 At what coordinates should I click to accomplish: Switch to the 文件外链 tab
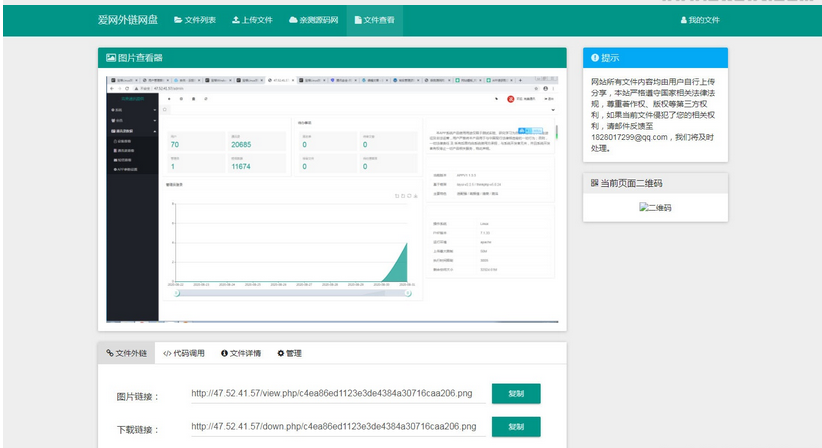126,353
